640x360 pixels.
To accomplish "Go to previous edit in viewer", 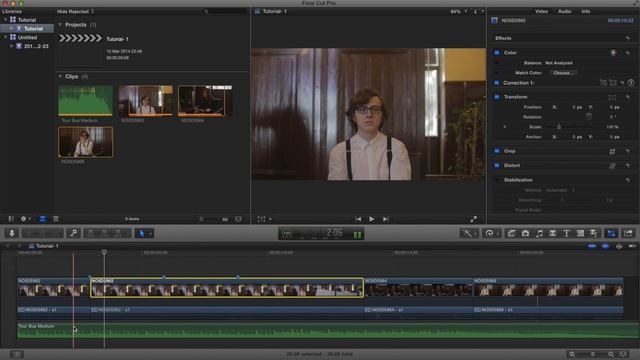I will pos(358,219).
